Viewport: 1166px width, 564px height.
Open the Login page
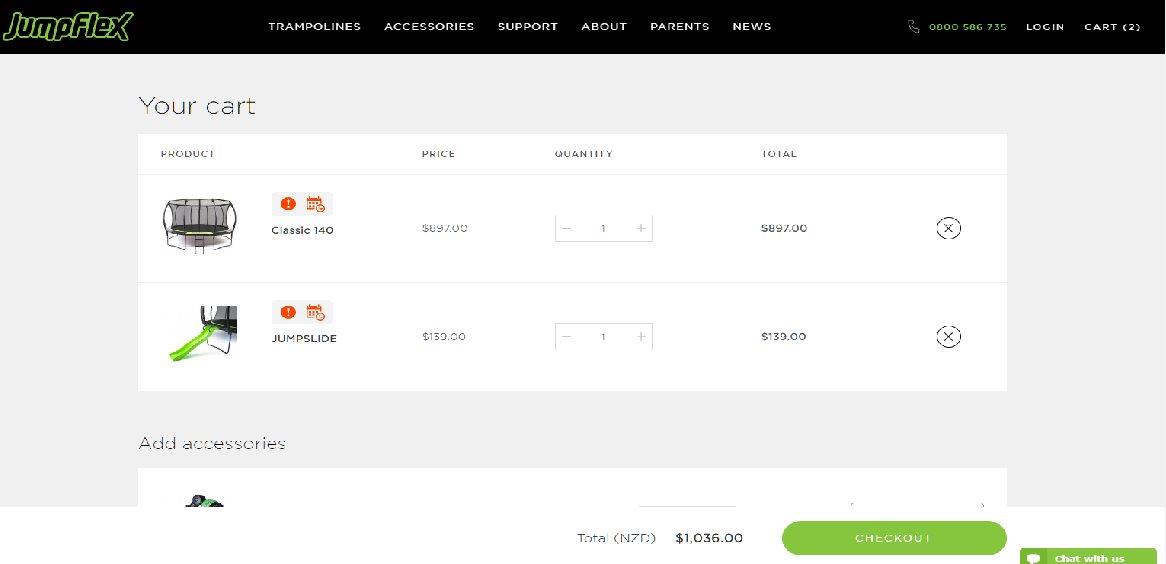click(x=1044, y=27)
